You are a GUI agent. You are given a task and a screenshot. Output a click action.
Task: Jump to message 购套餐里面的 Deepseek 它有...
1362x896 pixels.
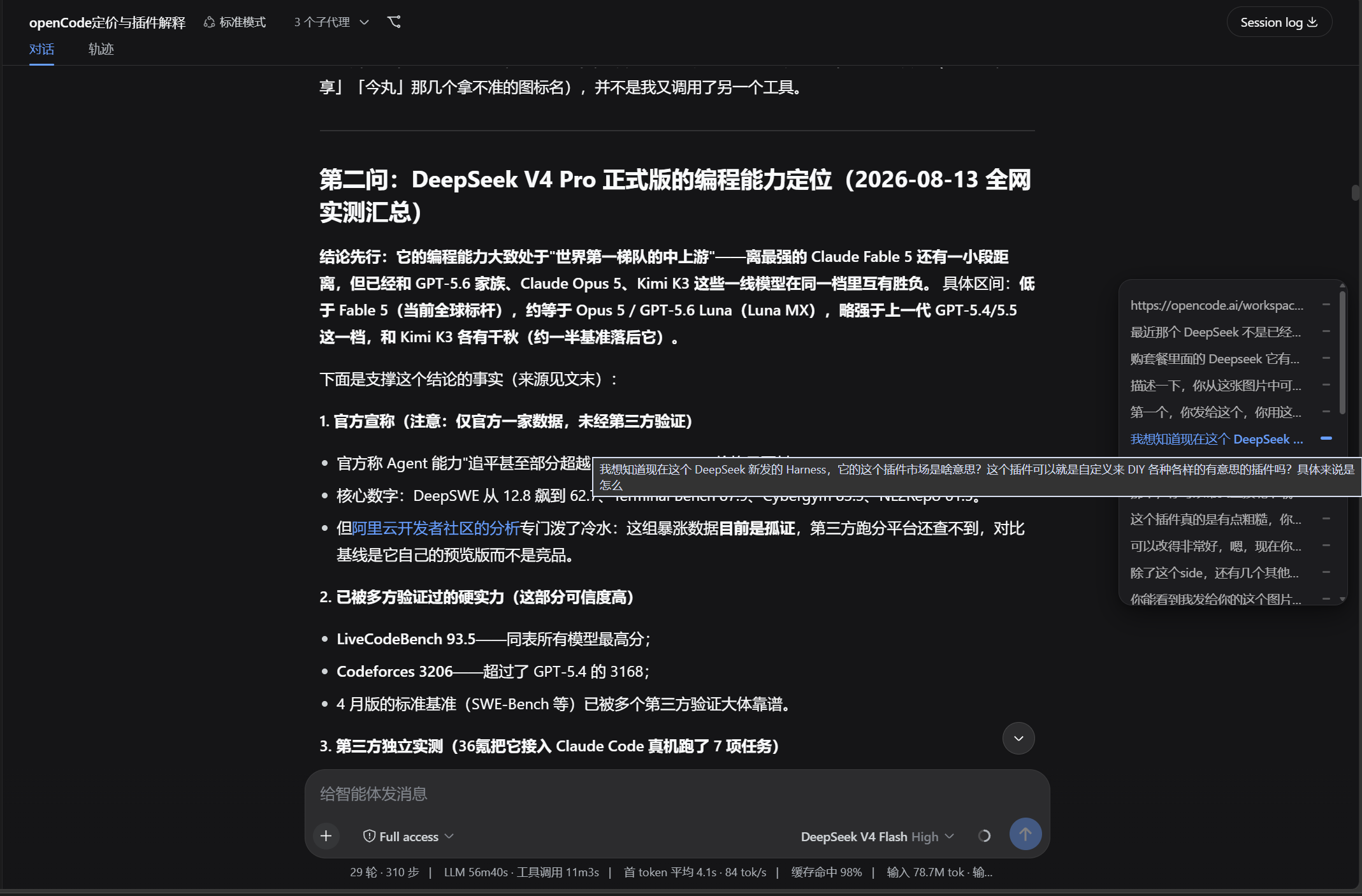[x=1215, y=359]
